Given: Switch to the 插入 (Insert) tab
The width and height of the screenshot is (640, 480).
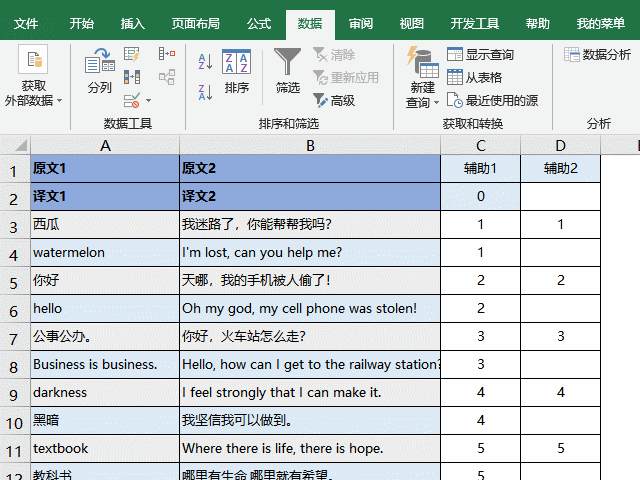Looking at the screenshot, I should [x=133, y=24].
